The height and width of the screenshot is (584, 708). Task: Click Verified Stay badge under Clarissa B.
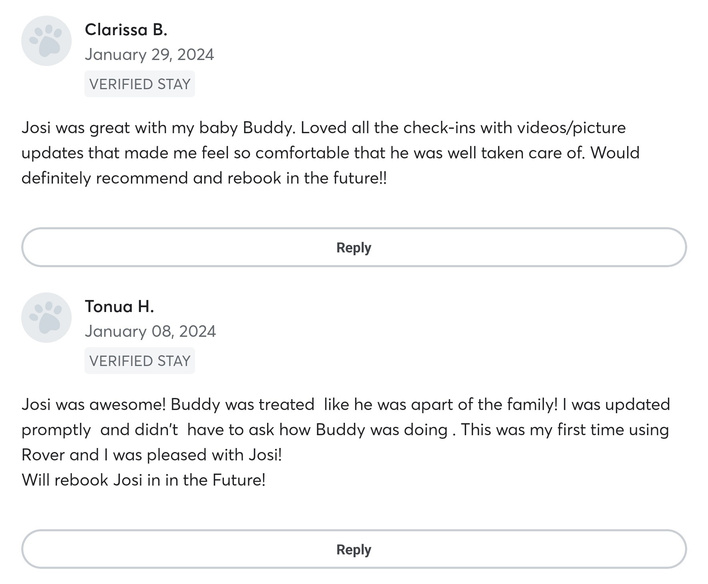[140, 84]
